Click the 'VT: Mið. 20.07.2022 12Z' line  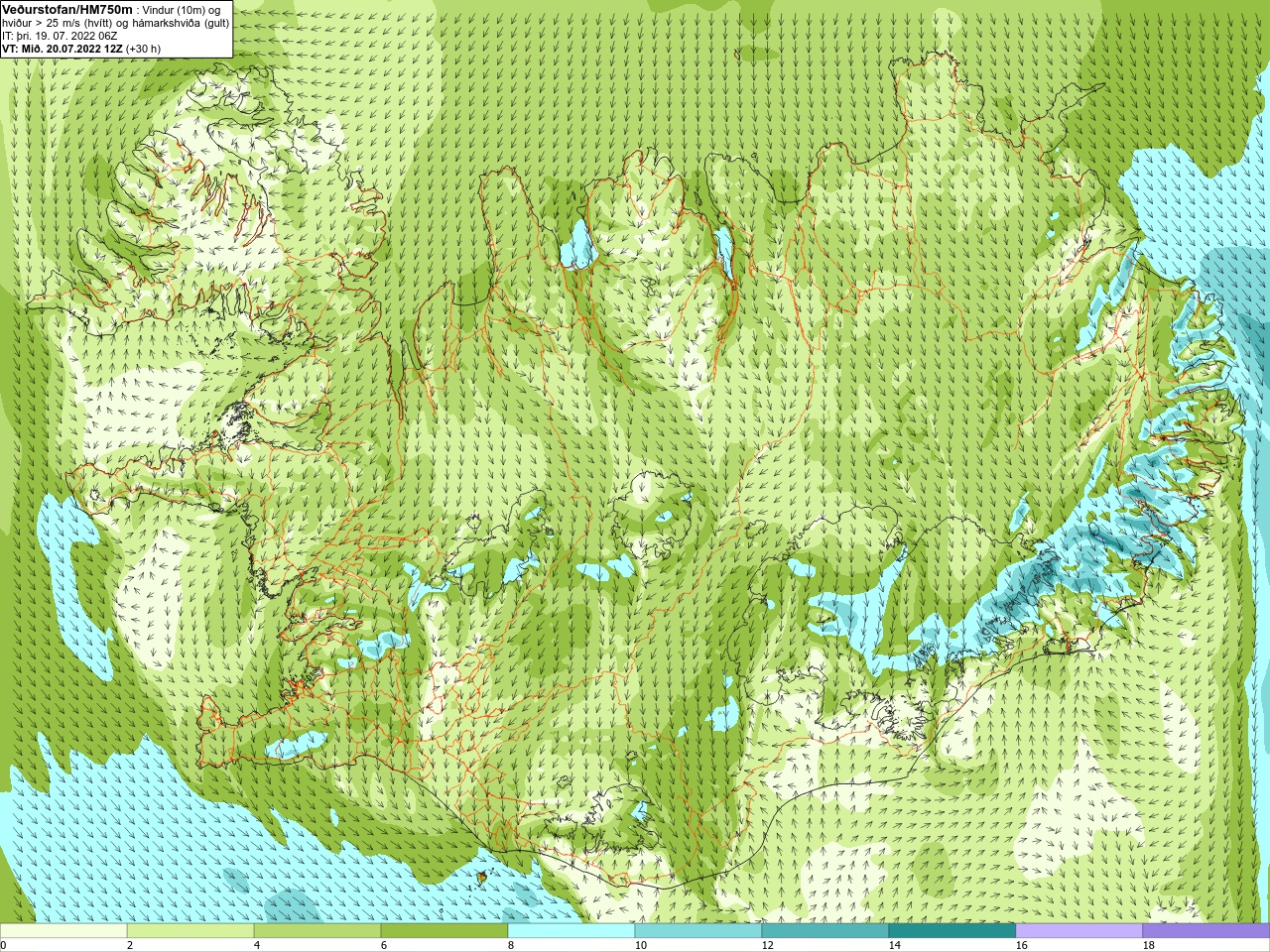tap(81, 48)
